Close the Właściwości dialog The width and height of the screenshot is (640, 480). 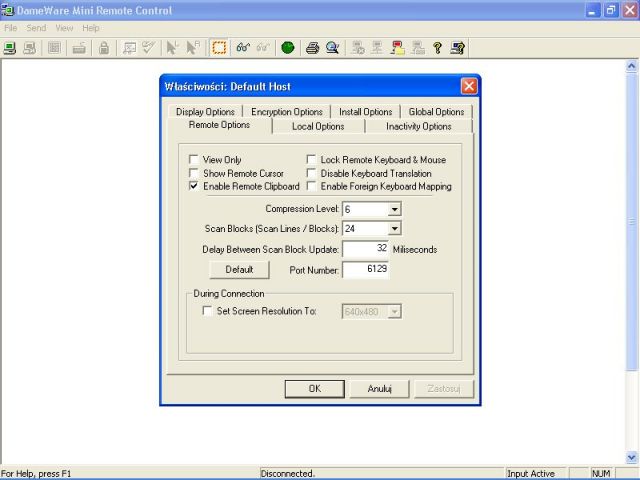pyautogui.click(x=469, y=86)
